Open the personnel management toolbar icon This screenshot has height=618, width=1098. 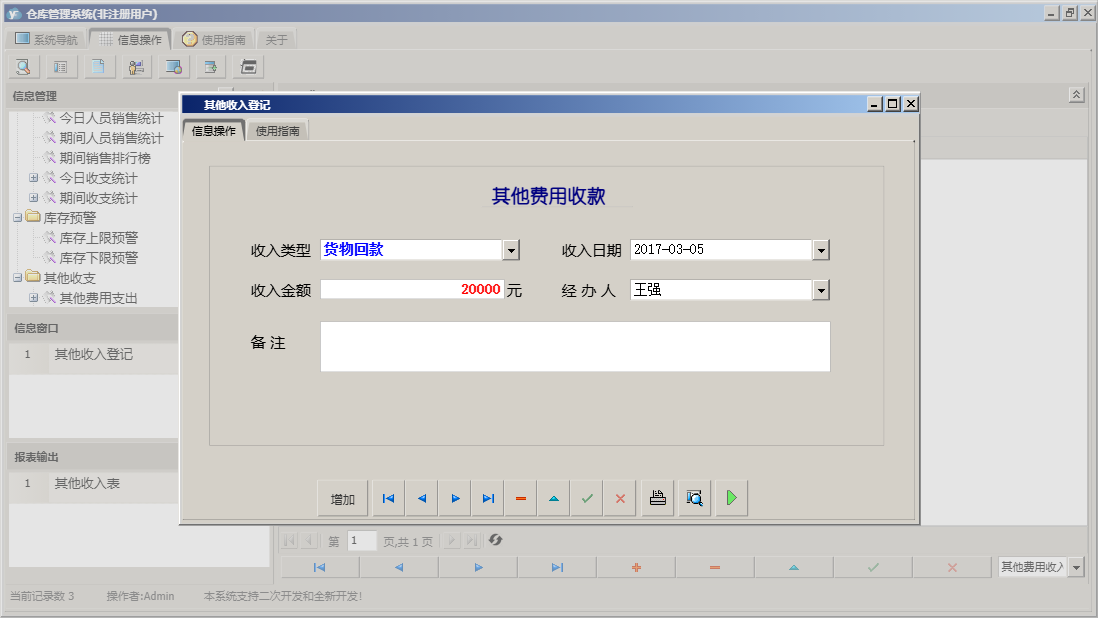point(136,66)
